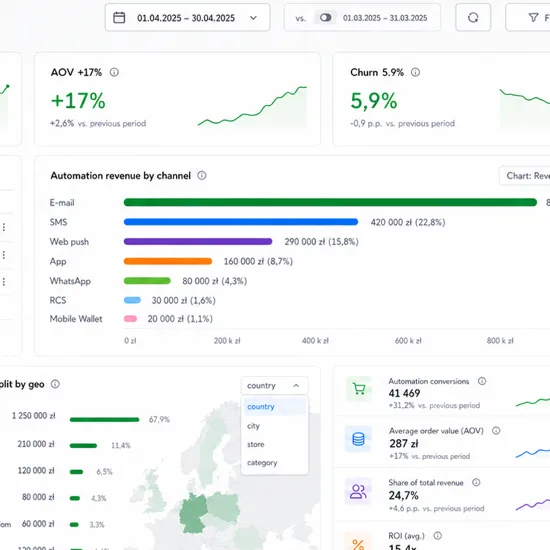Click the '420 000 zł (22,8%)' SMS value
The height and width of the screenshot is (550, 550).
408,222
